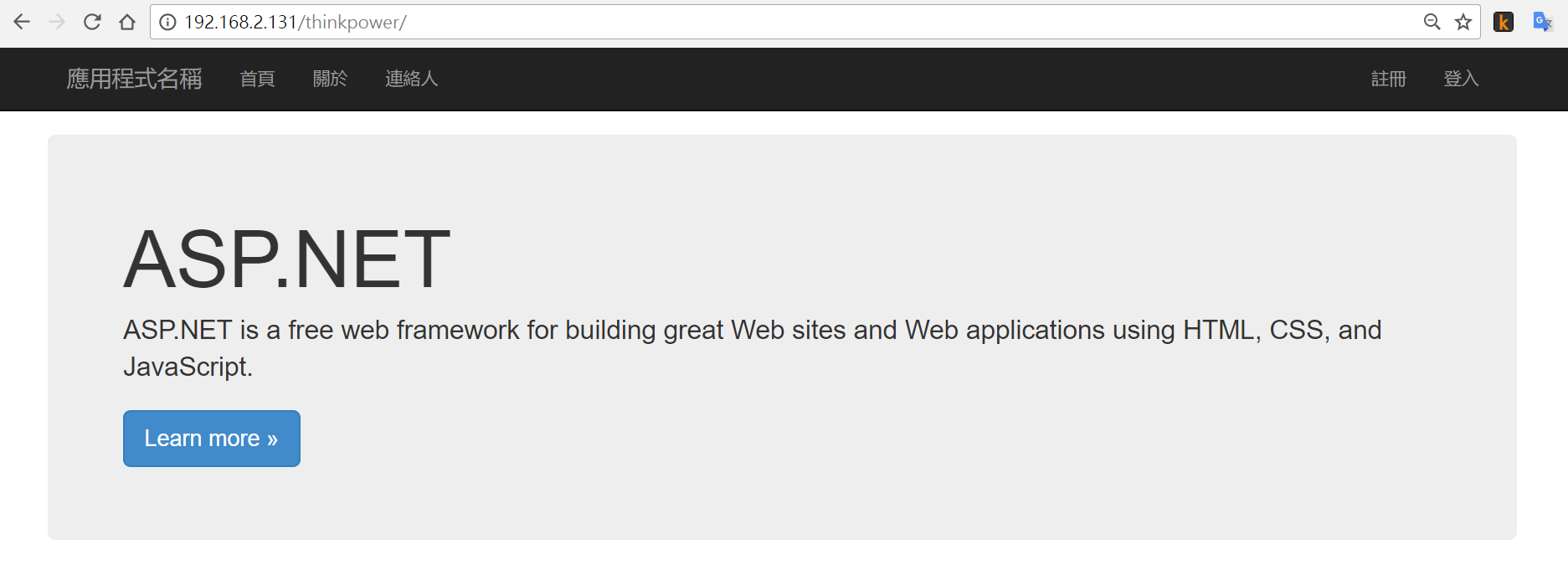Focus the address bar showing 192.168.2.131/thinkpower/
This screenshot has height=570, width=1568.
point(787,22)
